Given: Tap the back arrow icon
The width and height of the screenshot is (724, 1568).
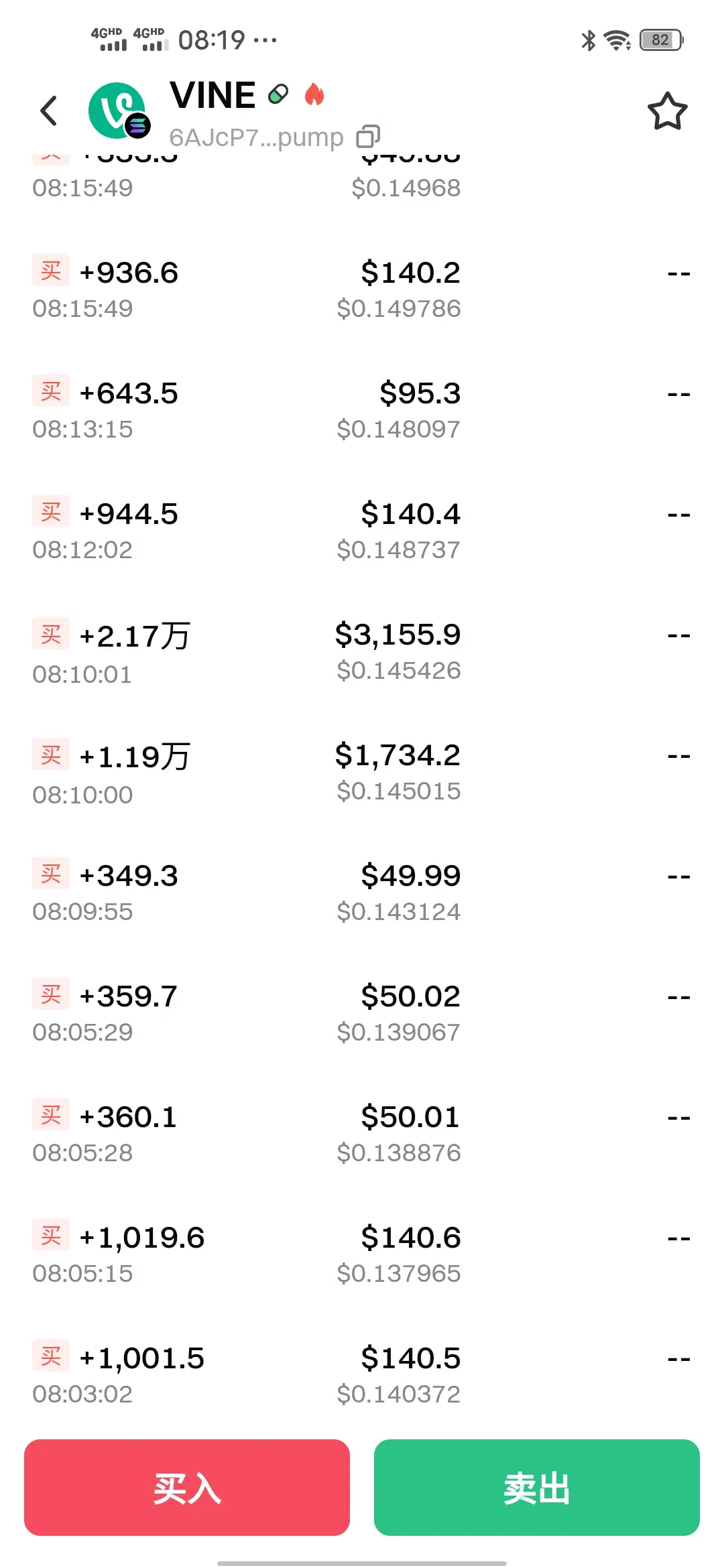Looking at the screenshot, I should point(49,111).
